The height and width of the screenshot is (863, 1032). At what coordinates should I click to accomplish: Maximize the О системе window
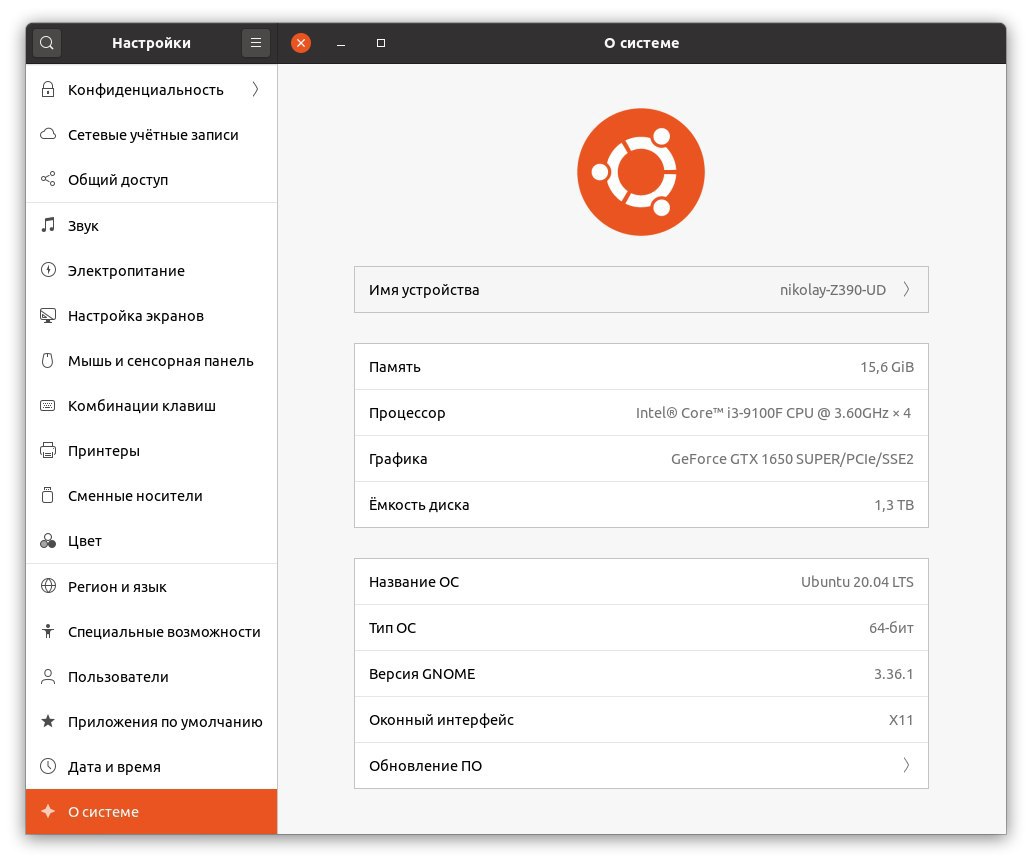pyautogui.click(x=380, y=43)
